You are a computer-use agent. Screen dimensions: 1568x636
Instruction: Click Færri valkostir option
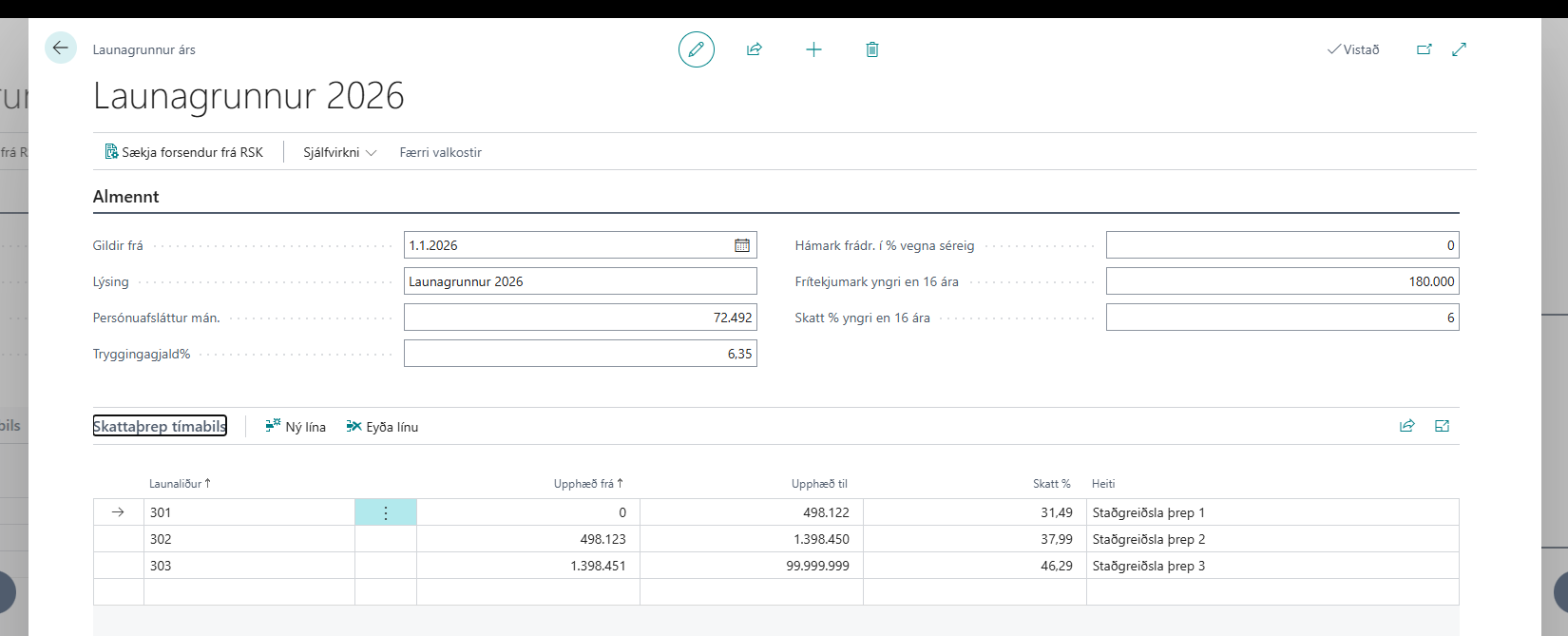440,152
